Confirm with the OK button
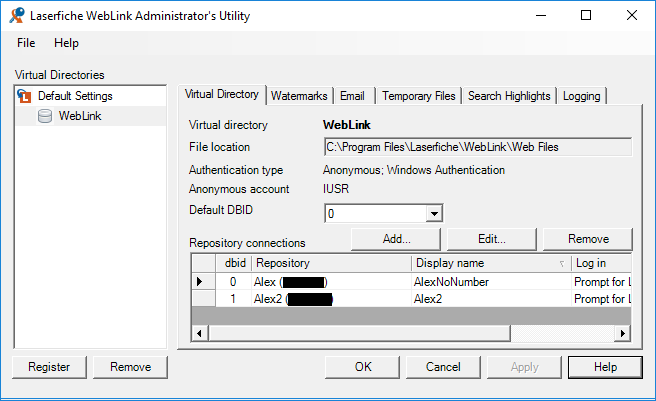656x401 pixels. click(362, 367)
